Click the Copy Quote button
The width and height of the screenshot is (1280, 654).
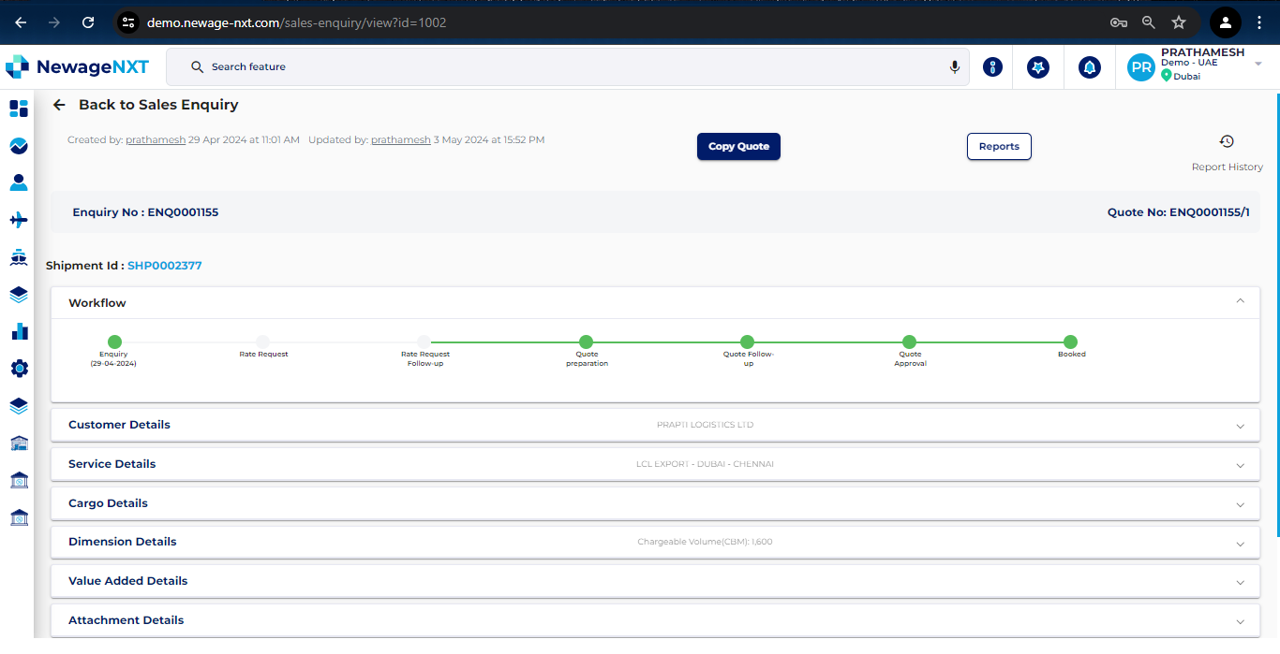click(738, 146)
